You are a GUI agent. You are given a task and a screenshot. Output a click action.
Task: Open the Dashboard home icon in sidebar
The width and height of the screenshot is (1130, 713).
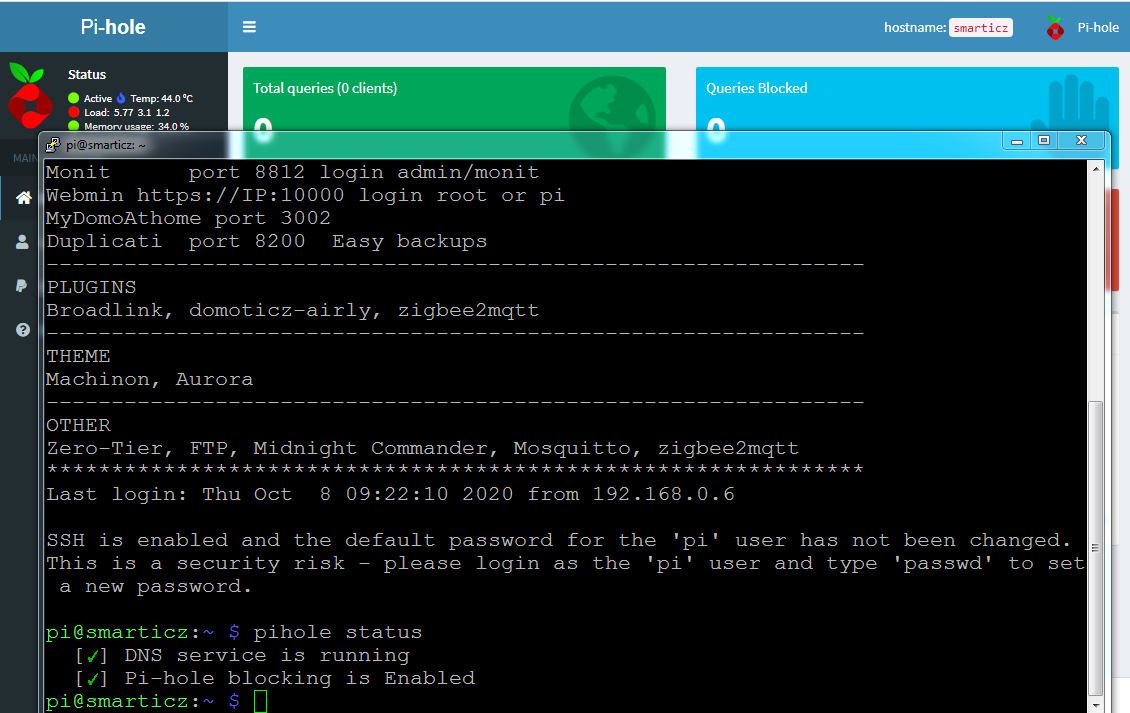24,198
